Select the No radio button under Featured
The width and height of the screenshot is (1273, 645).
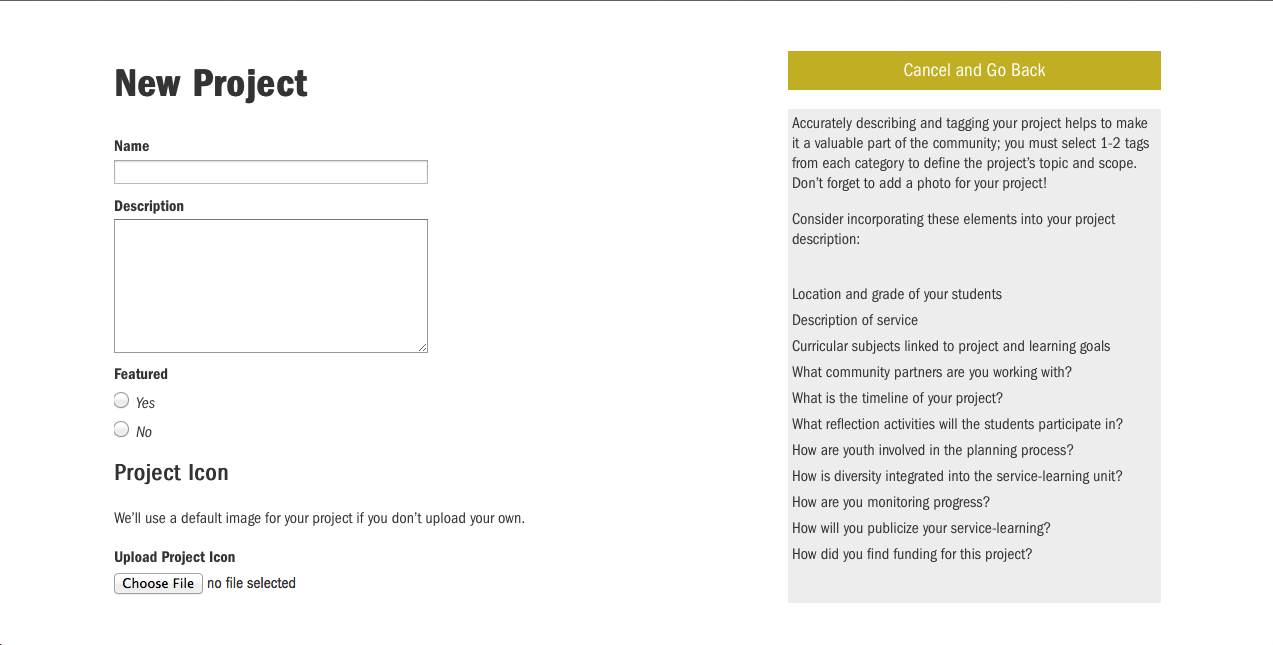[122, 430]
